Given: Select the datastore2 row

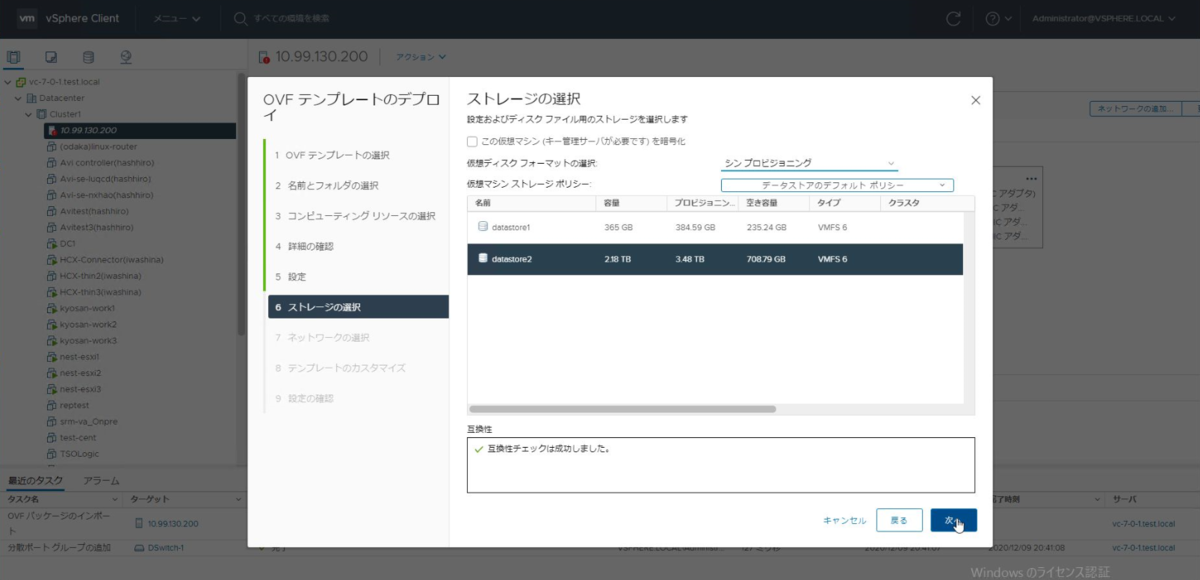Looking at the screenshot, I should [714, 259].
